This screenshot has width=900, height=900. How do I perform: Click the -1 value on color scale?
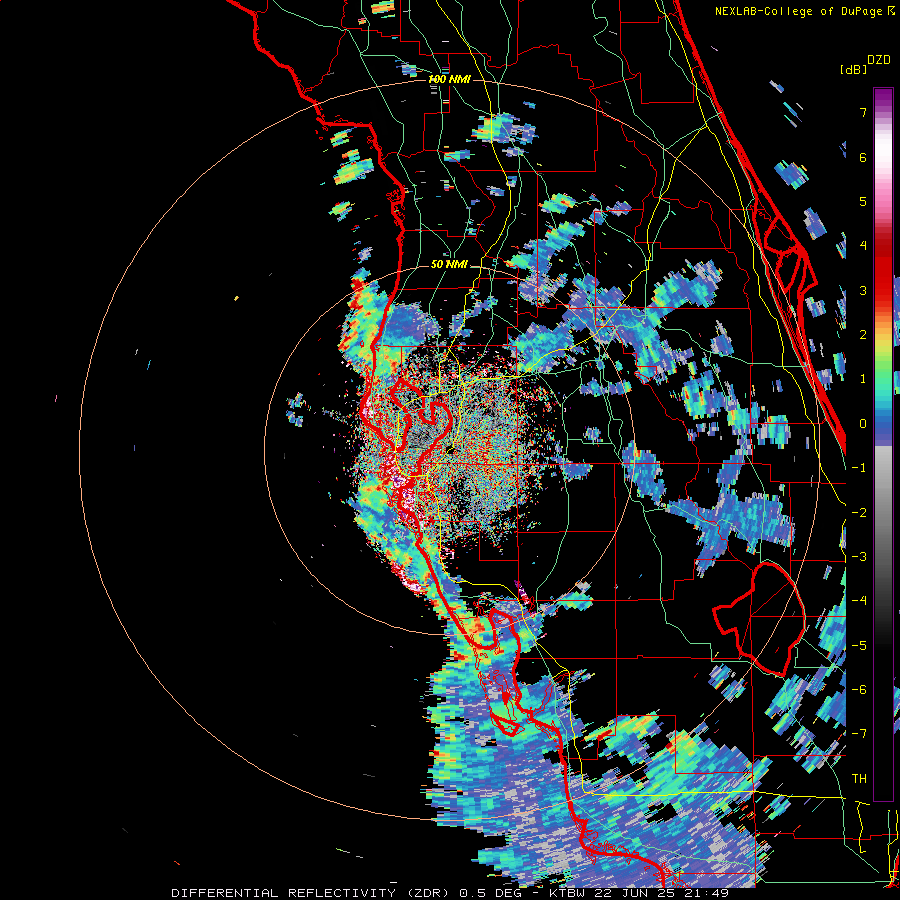tap(859, 468)
